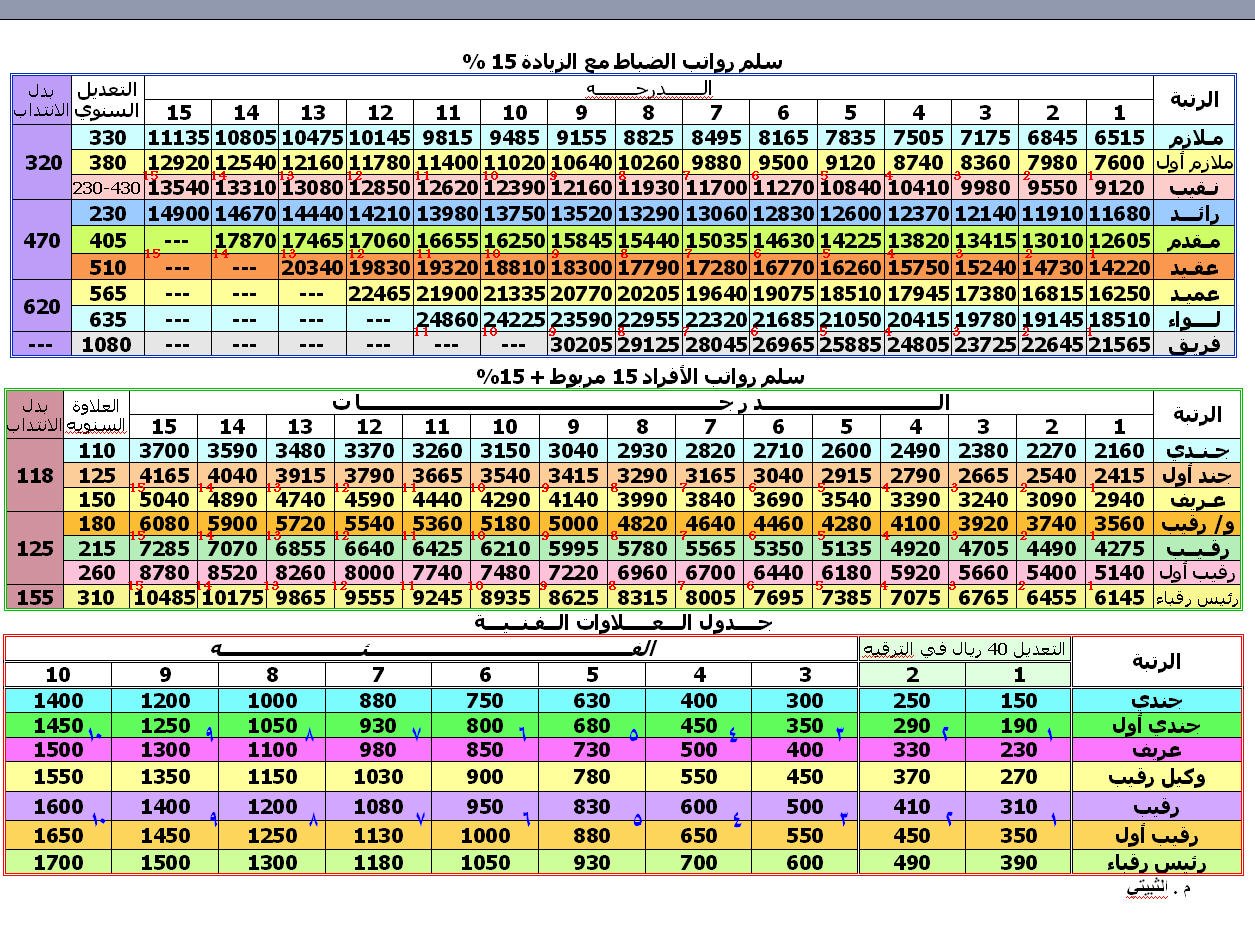Select the cell showing 12920
1255x939 pixels.
pos(178,163)
